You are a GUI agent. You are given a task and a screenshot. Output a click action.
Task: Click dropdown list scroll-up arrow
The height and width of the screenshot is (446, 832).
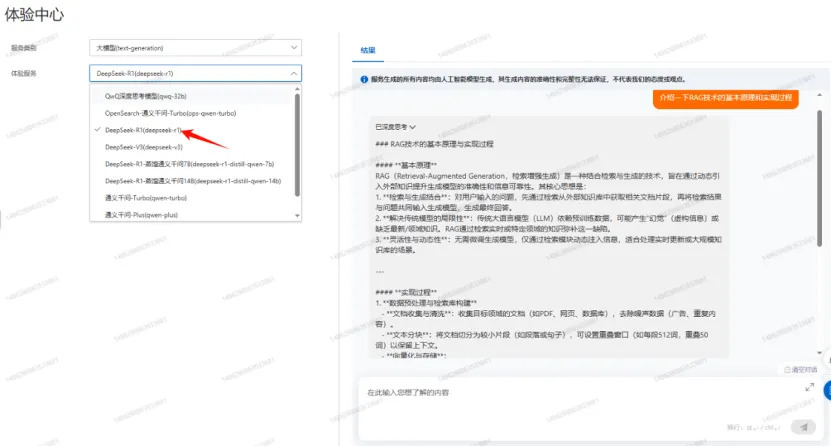297,89
